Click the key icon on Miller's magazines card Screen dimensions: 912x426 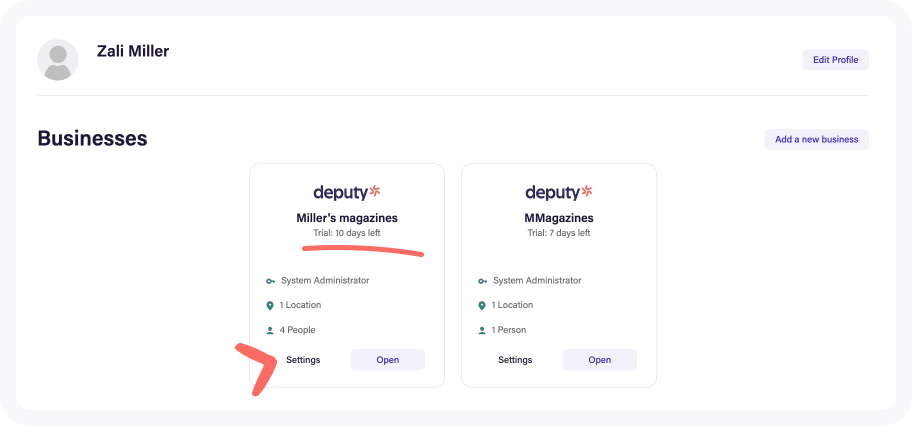(x=270, y=281)
